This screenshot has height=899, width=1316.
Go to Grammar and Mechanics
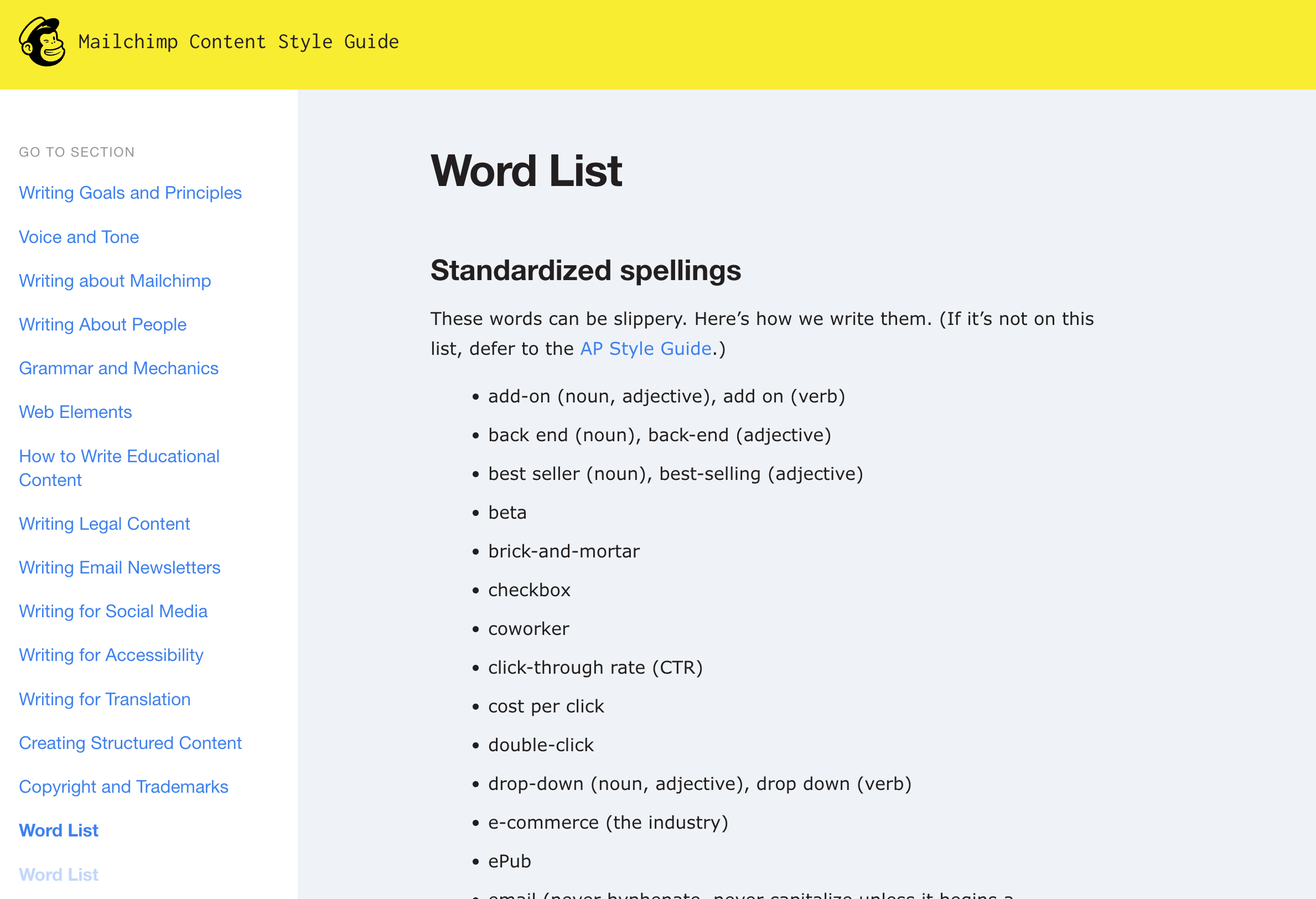(118, 368)
